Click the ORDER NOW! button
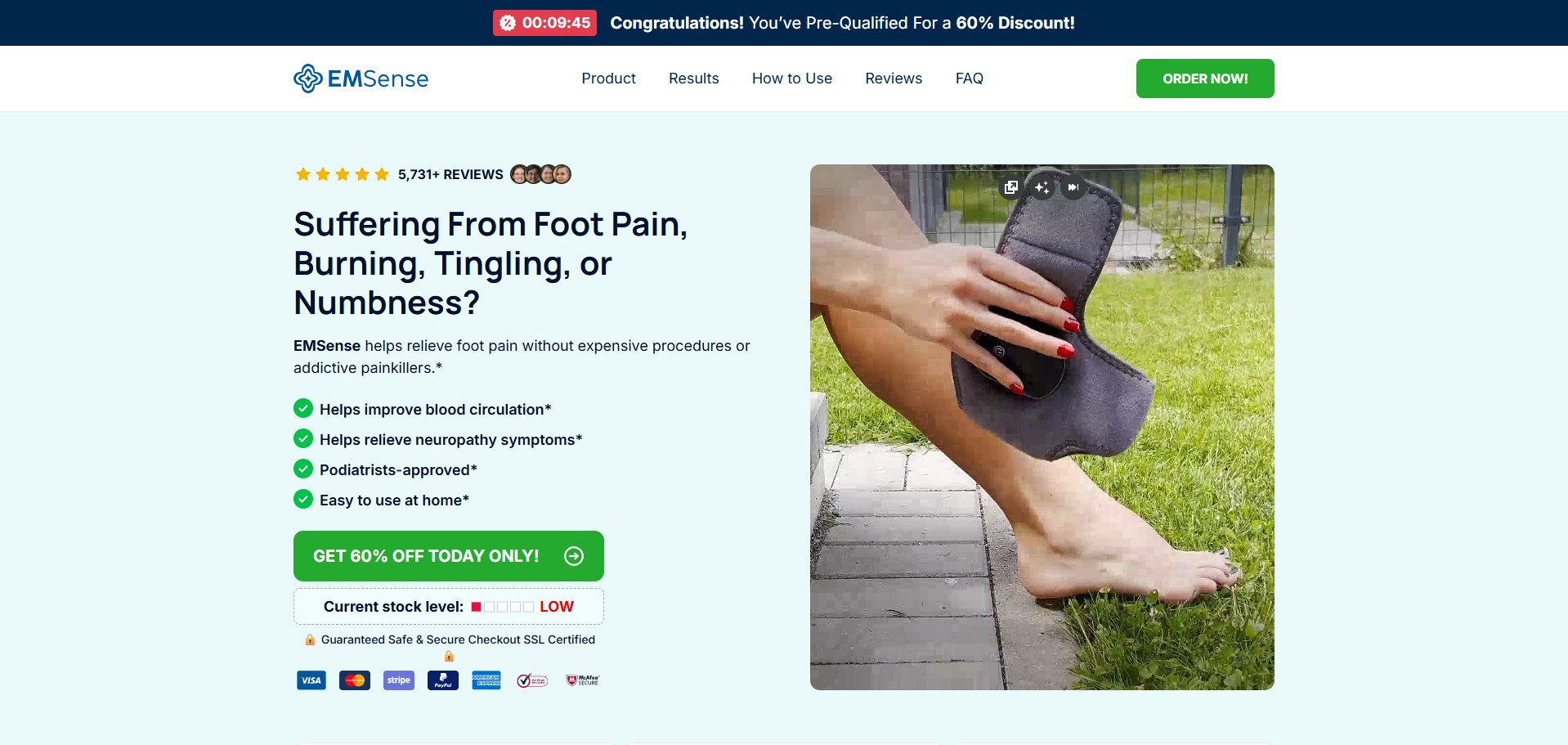This screenshot has width=1568, height=745. click(1205, 79)
